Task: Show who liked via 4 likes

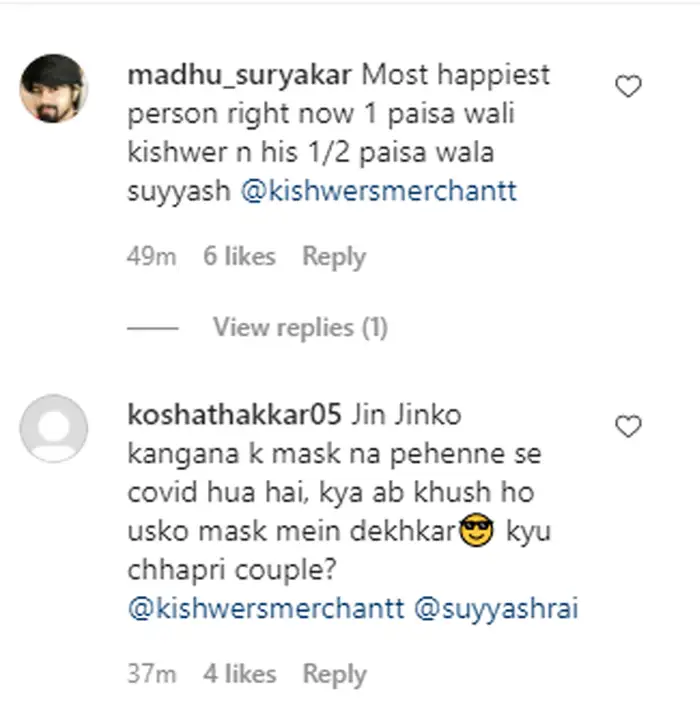Action: (x=240, y=673)
